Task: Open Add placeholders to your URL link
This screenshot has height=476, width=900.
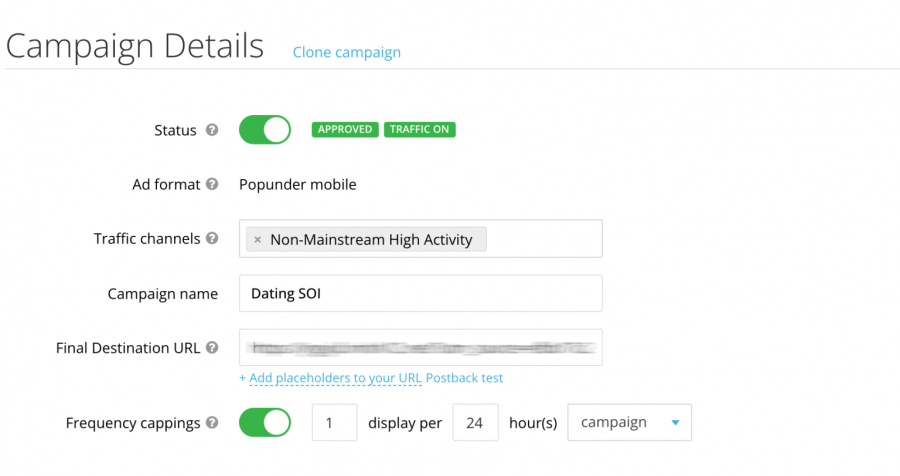Action: click(335, 378)
